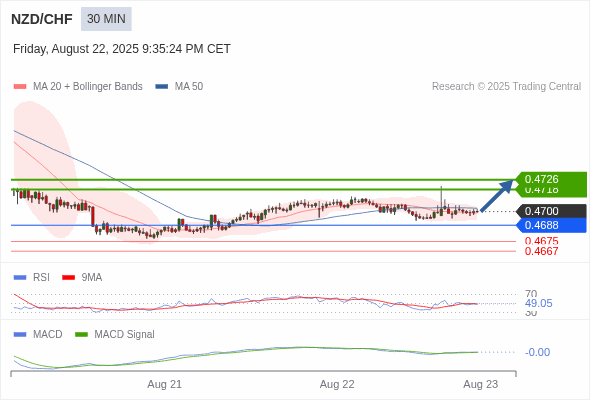590x400 pixels.
Task: Click the MA 50 blue legend swatch
Action: pos(162,87)
